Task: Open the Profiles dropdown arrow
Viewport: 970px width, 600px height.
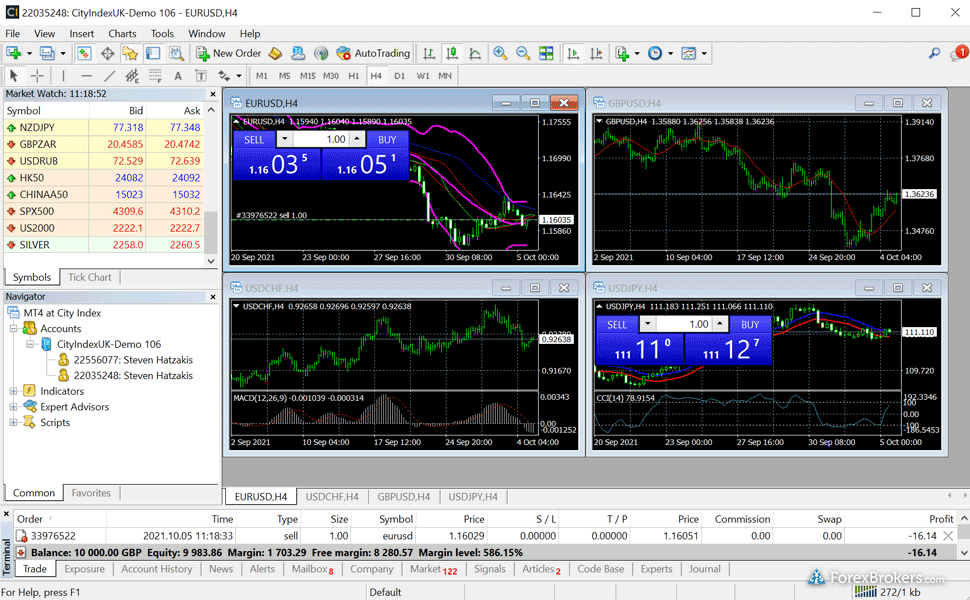Action: pos(62,53)
